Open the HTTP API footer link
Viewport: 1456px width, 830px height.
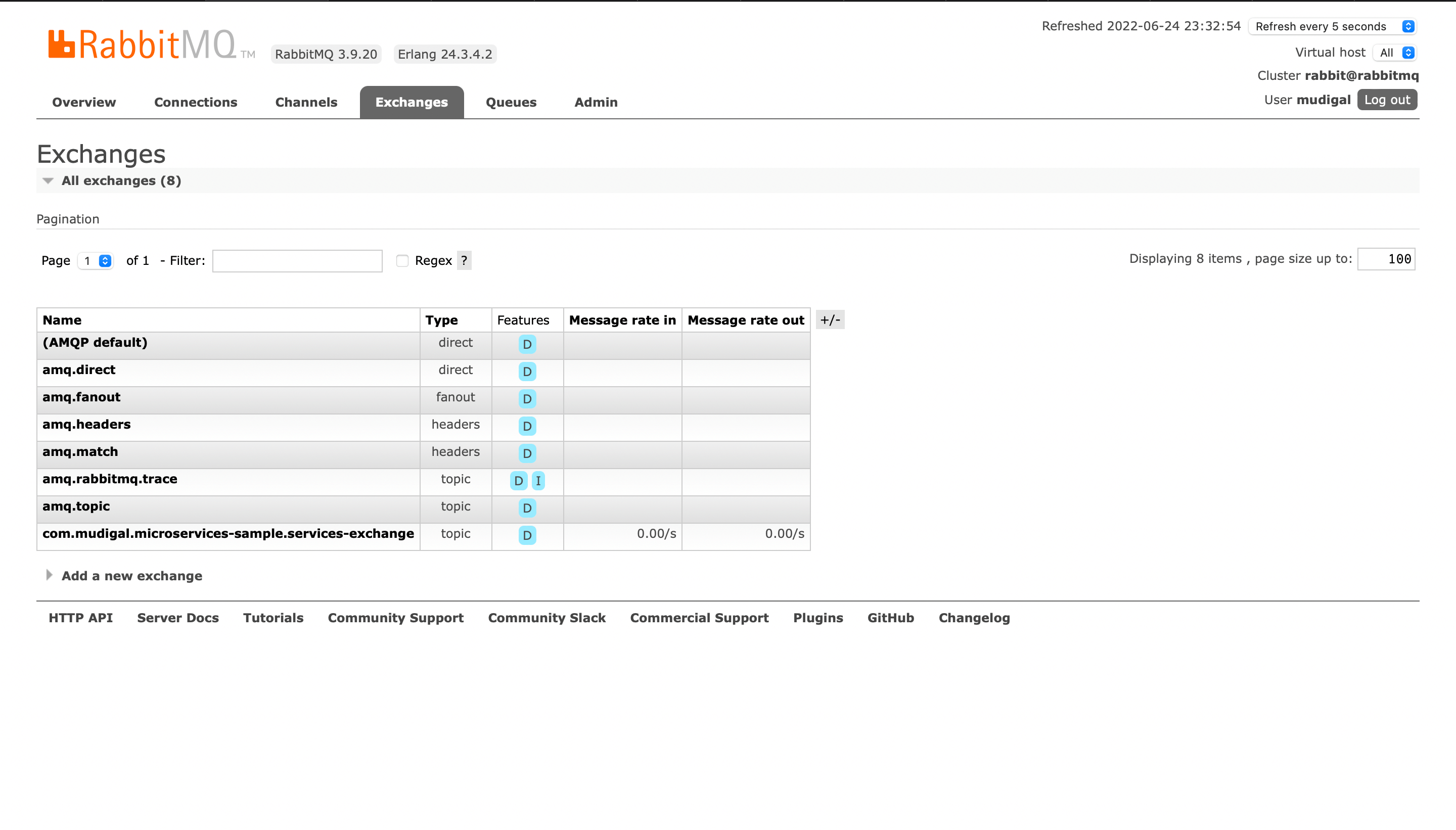[x=80, y=618]
